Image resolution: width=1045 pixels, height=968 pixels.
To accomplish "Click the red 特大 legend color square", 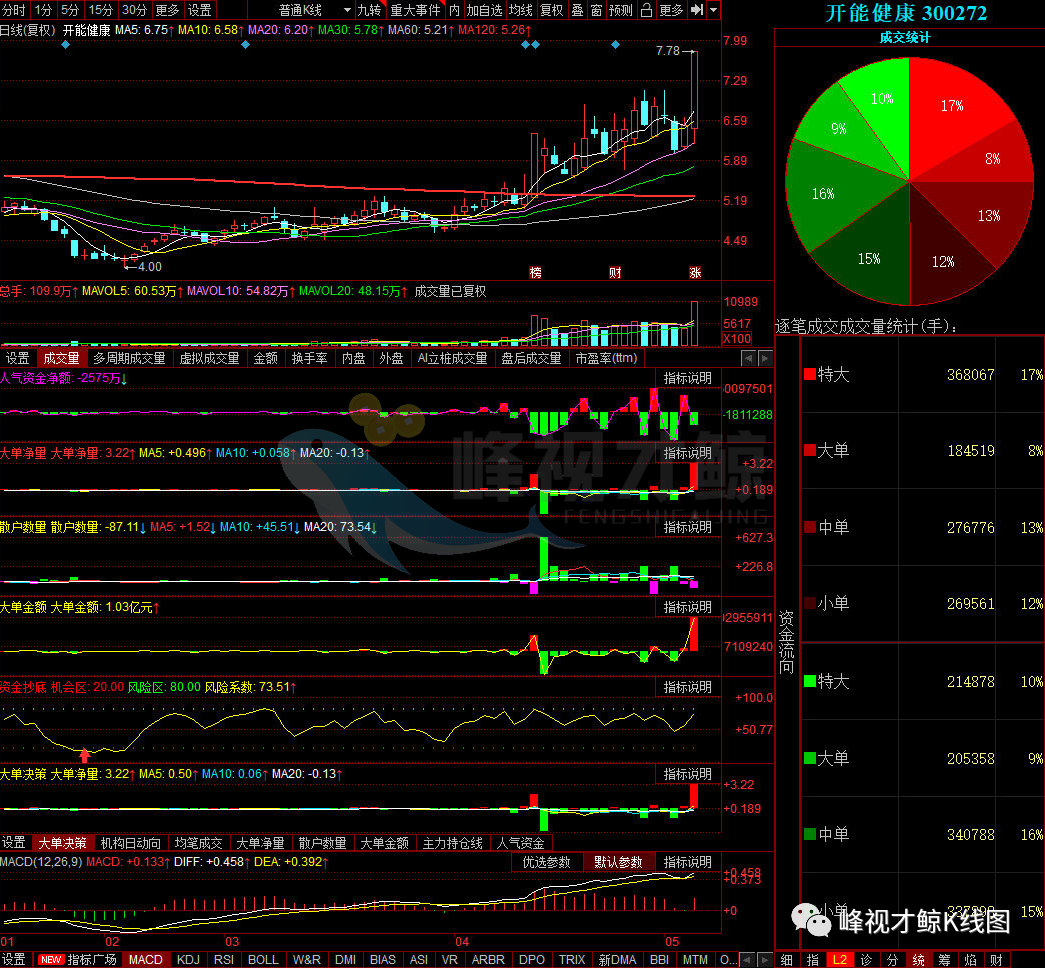I will pyautogui.click(x=810, y=374).
